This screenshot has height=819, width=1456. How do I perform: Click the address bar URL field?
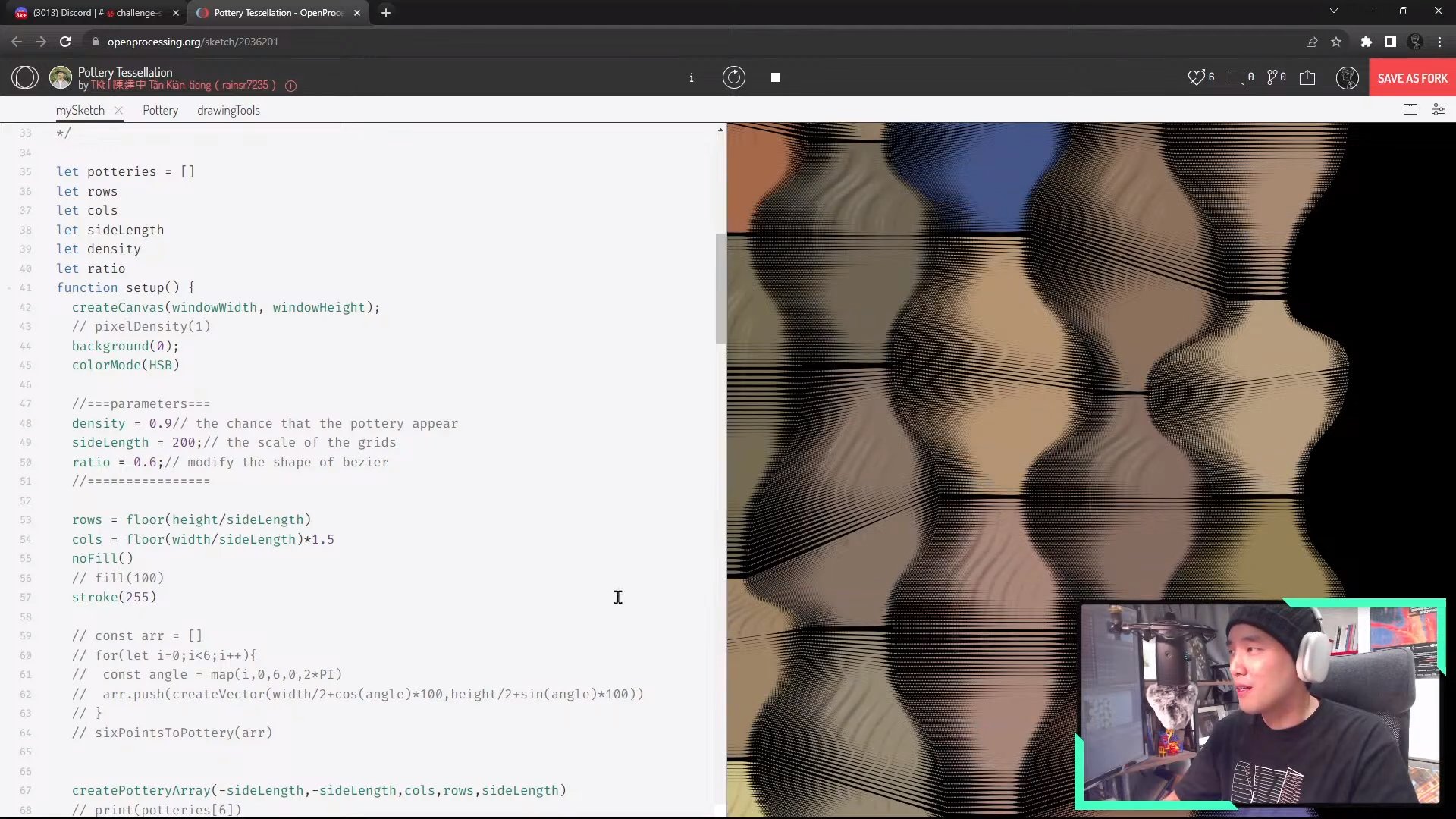[x=193, y=42]
